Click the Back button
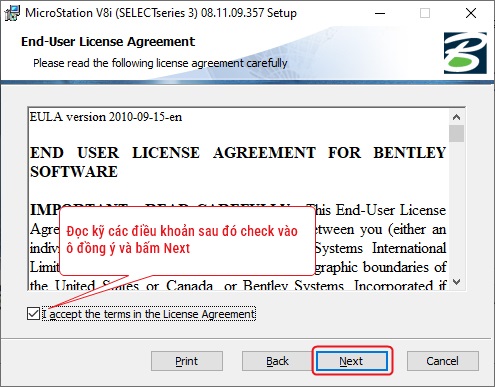 pos(277,361)
